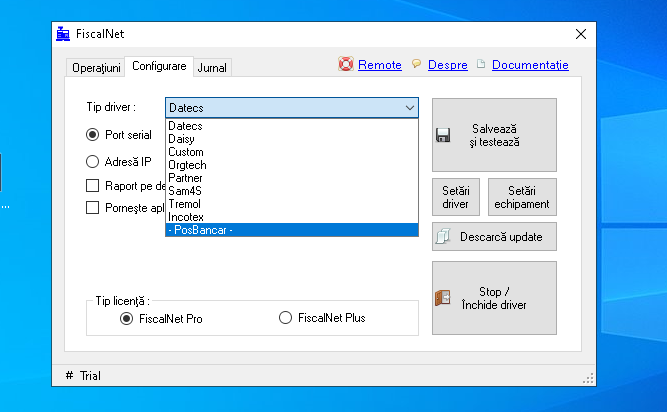667x412 pixels.
Task: Pick Daisy from the driver list
Action: [292, 139]
